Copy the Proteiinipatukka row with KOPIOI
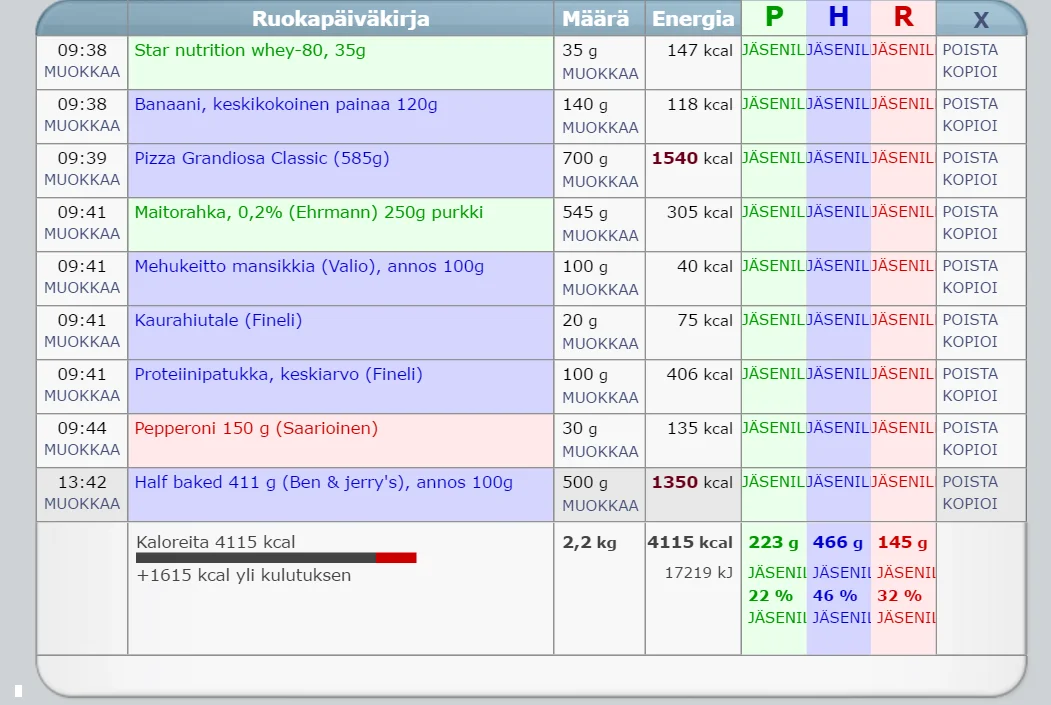Screen dimensions: 1051x705 point(970,396)
